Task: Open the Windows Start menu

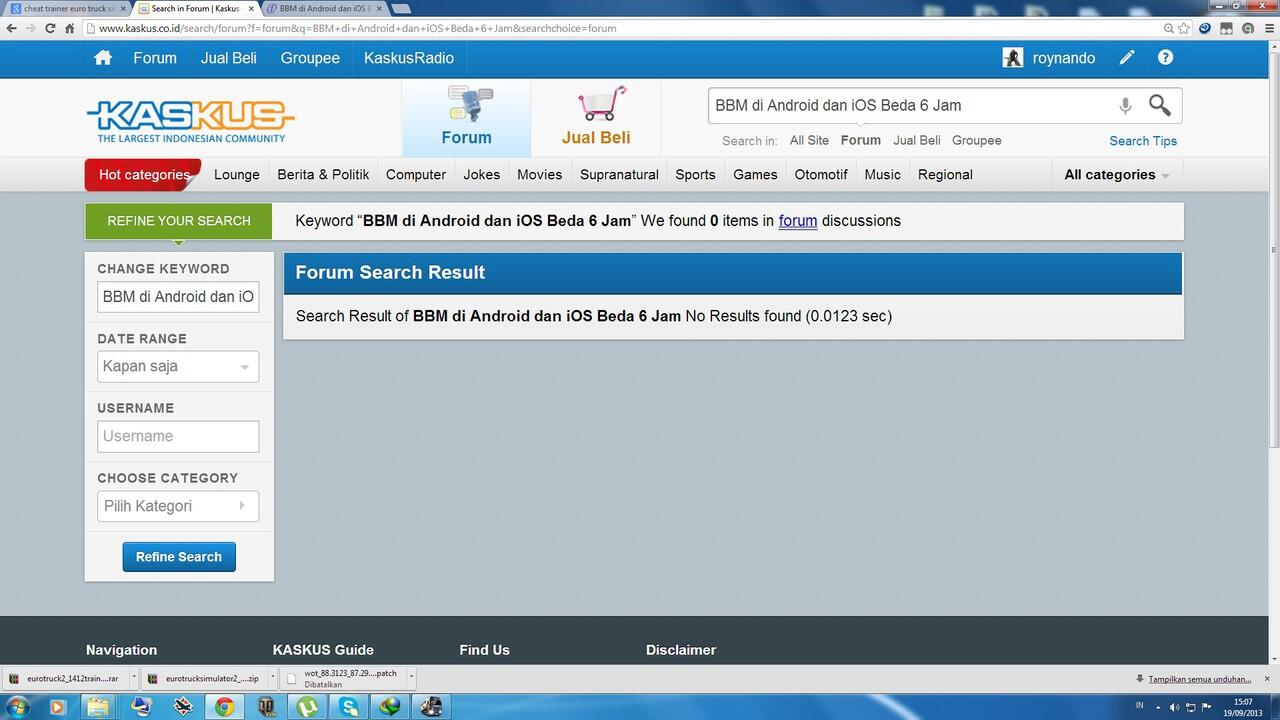Action: [x=17, y=707]
